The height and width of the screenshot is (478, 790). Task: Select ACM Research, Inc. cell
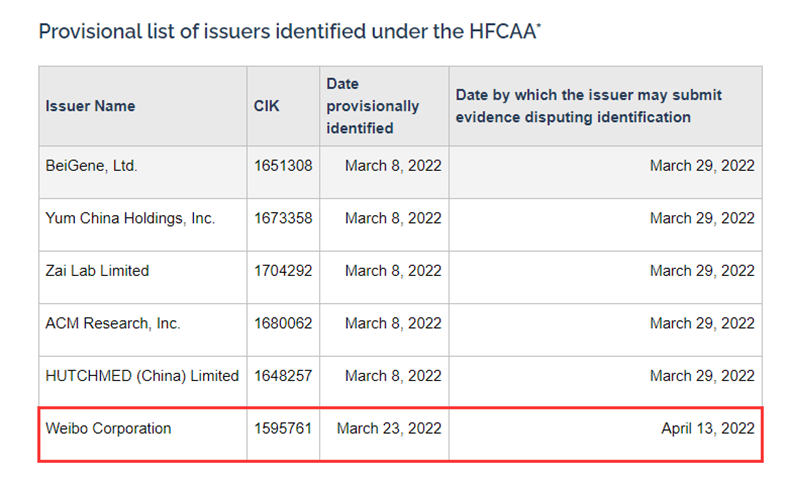coord(113,323)
